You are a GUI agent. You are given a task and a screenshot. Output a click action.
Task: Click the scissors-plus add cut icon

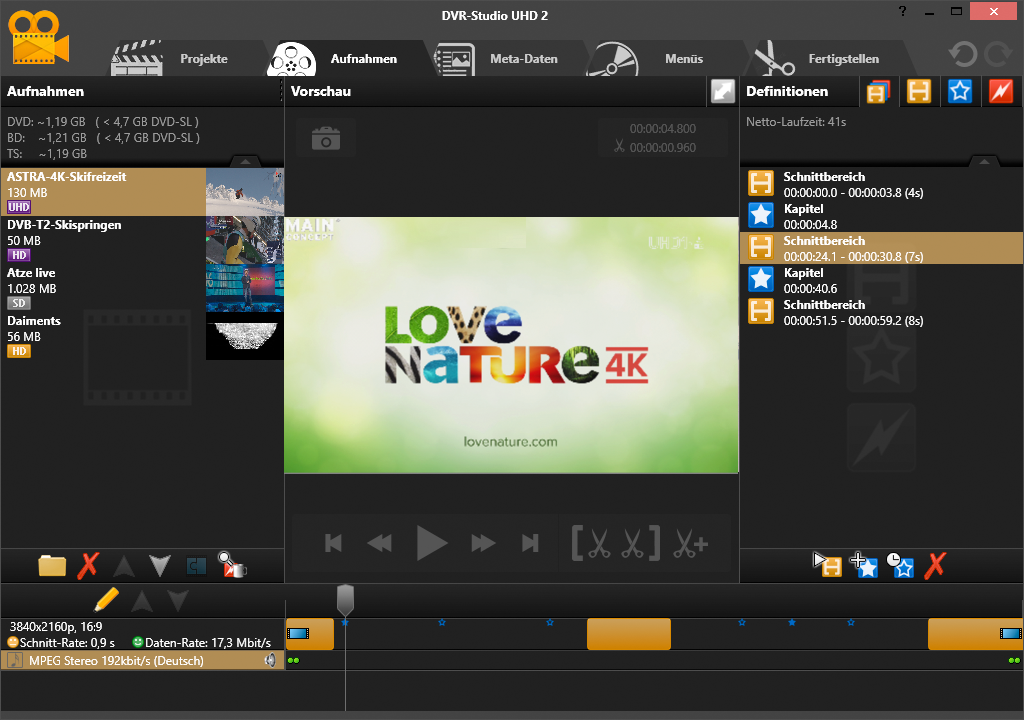(690, 544)
